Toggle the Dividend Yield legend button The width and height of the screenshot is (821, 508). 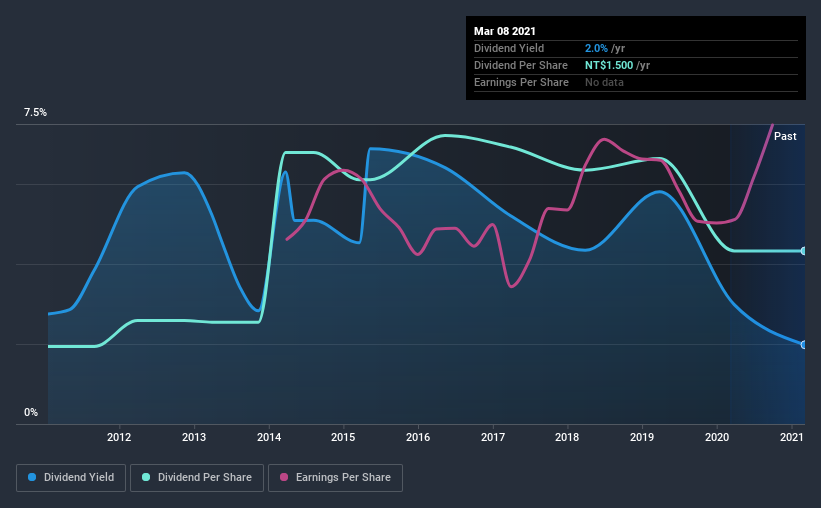pos(71,478)
